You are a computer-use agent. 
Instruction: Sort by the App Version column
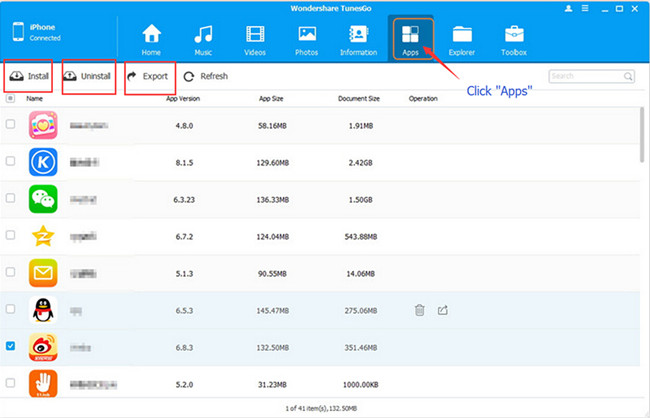183,98
